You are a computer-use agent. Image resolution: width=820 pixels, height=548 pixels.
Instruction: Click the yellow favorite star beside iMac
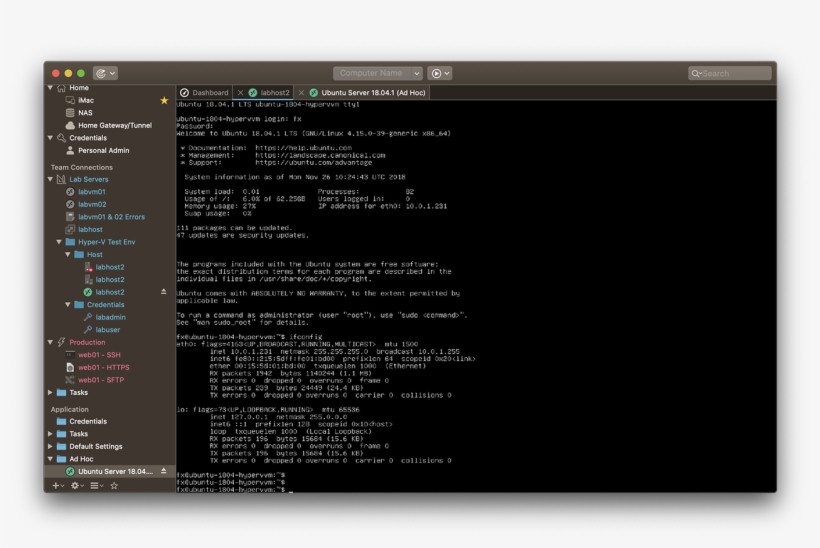pyautogui.click(x=164, y=100)
